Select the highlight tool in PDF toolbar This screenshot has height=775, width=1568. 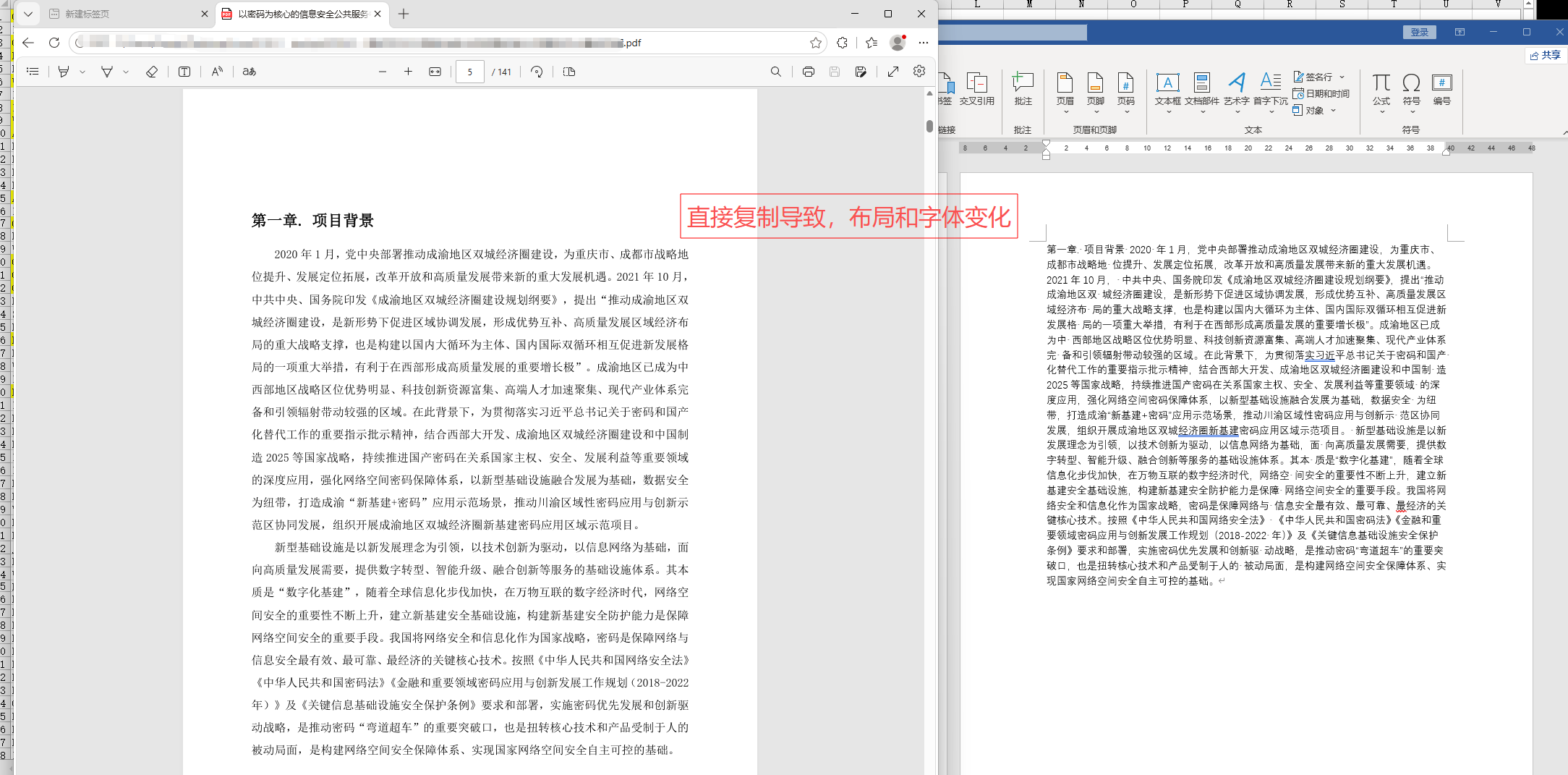click(64, 72)
